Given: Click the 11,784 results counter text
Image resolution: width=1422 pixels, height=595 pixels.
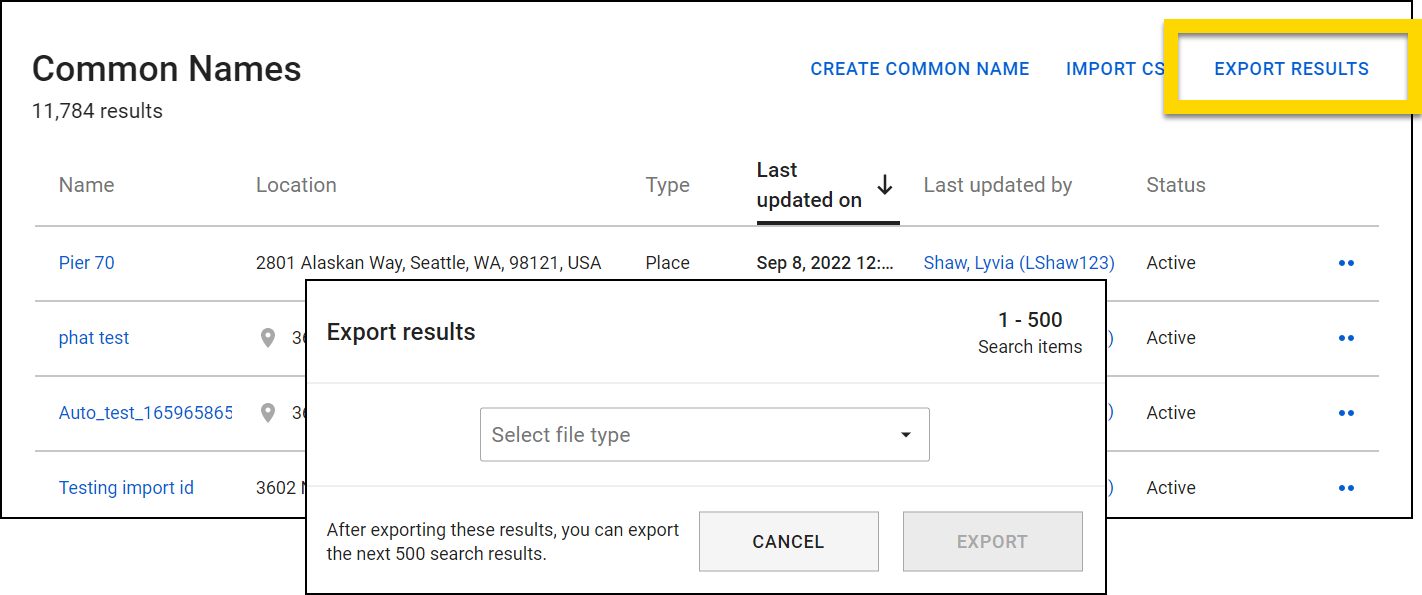Looking at the screenshot, I should point(96,111).
